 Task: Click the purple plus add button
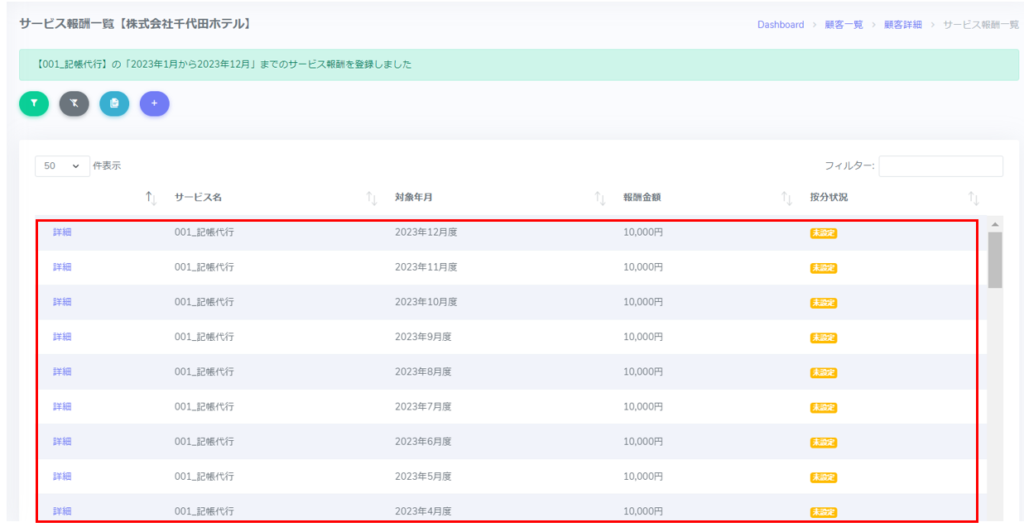pos(154,103)
